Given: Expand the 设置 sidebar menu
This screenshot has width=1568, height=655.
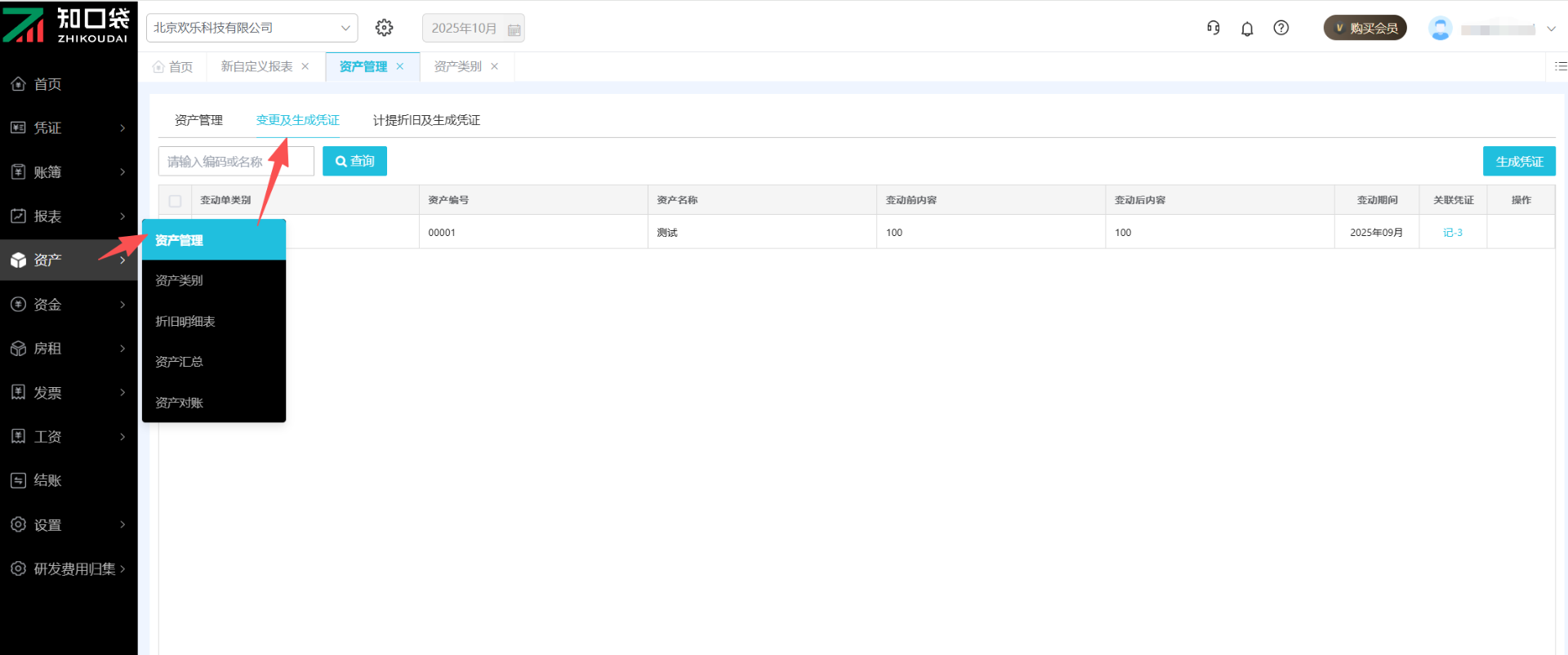Looking at the screenshot, I should click(69, 525).
